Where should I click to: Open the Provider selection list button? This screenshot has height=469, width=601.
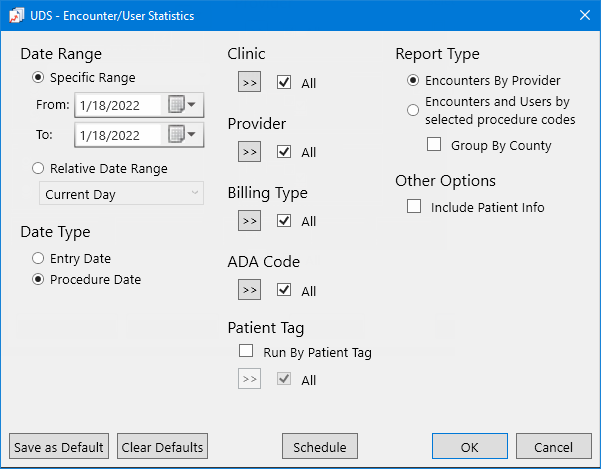coord(250,152)
